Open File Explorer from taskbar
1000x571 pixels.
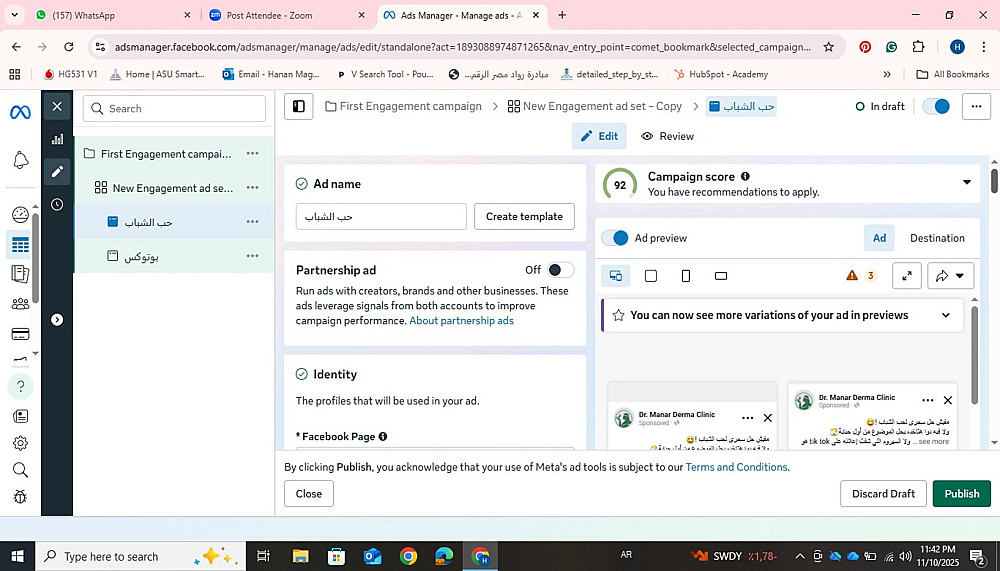pyautogui.click(x=300, y=556)
